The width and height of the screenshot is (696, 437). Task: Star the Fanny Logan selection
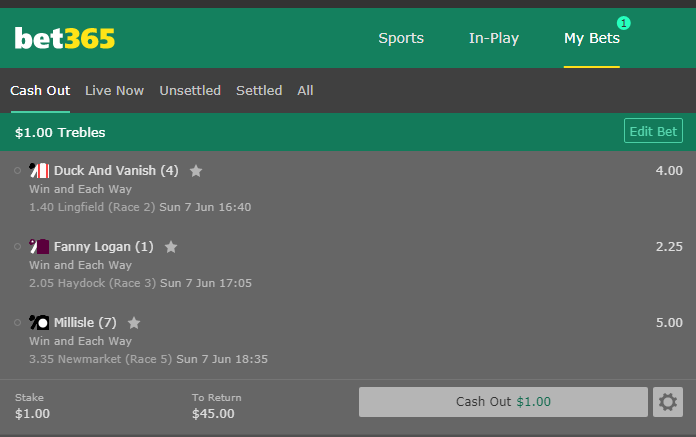tap(171, 247)
